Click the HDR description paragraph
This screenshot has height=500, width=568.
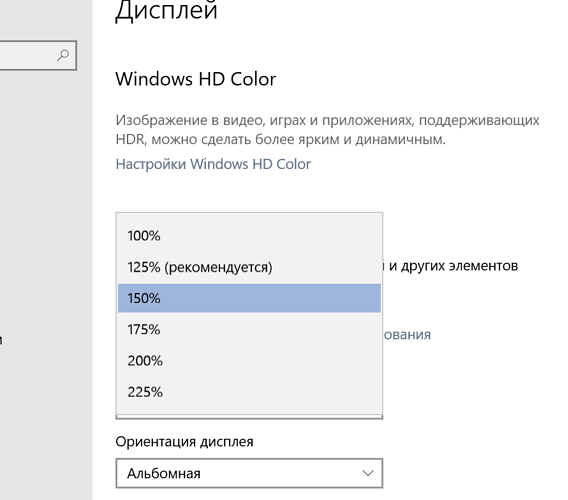click(327, 129)
